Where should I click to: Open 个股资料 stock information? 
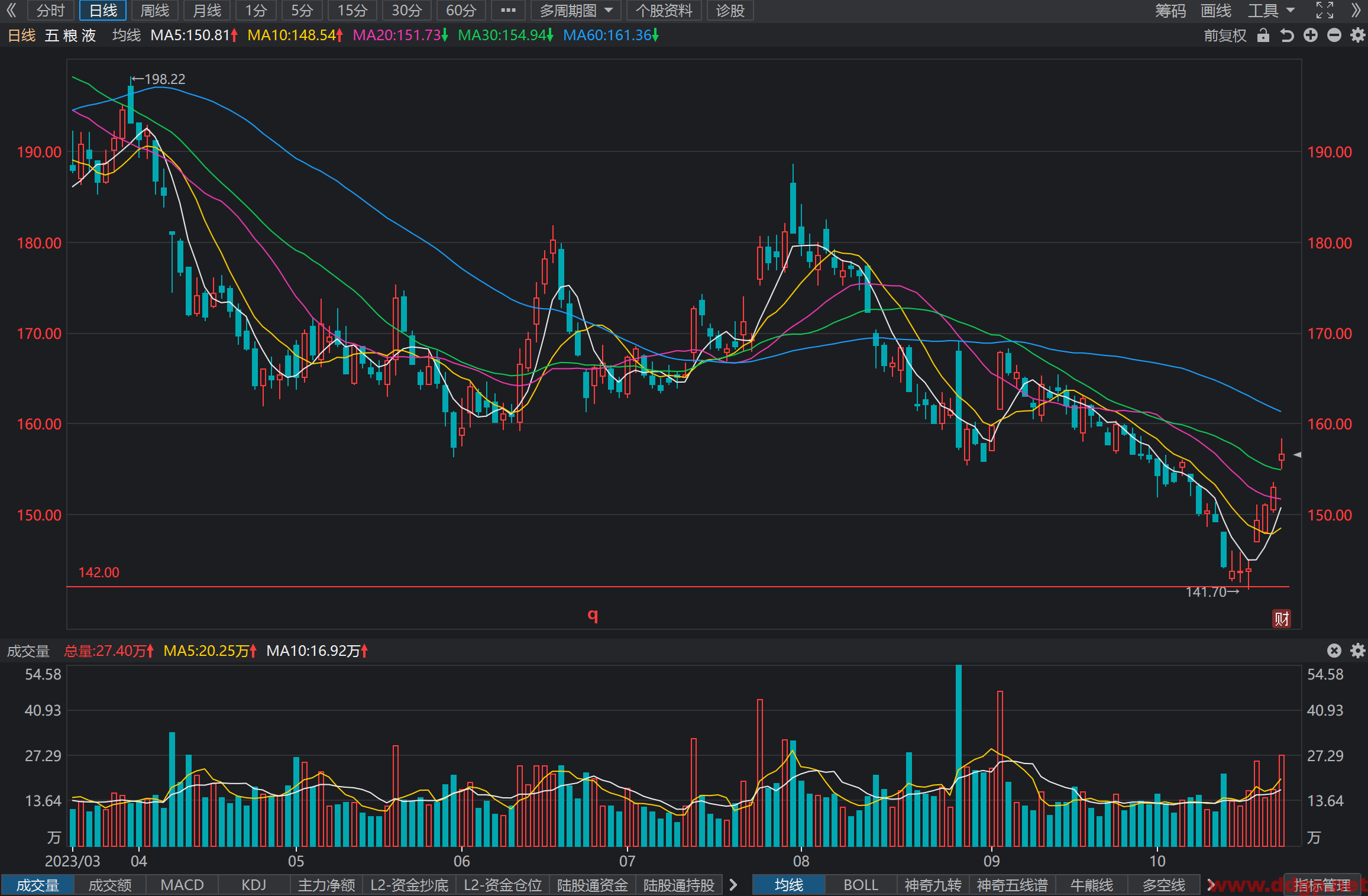(x=664, y=11)
